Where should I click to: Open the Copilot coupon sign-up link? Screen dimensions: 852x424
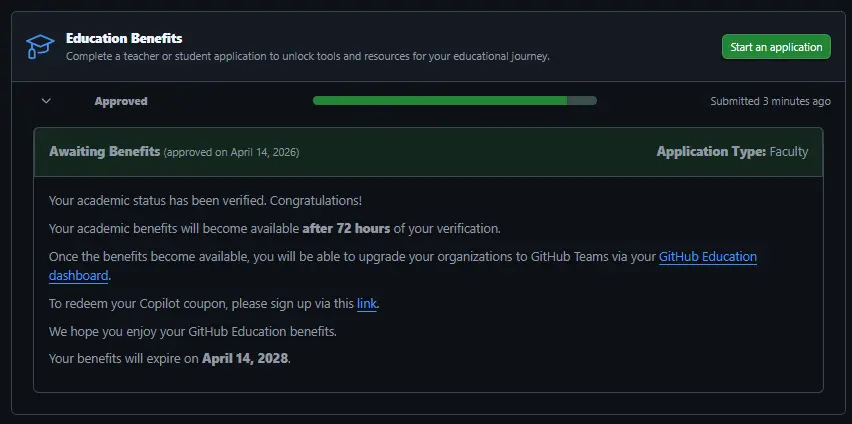click(366, 304)
